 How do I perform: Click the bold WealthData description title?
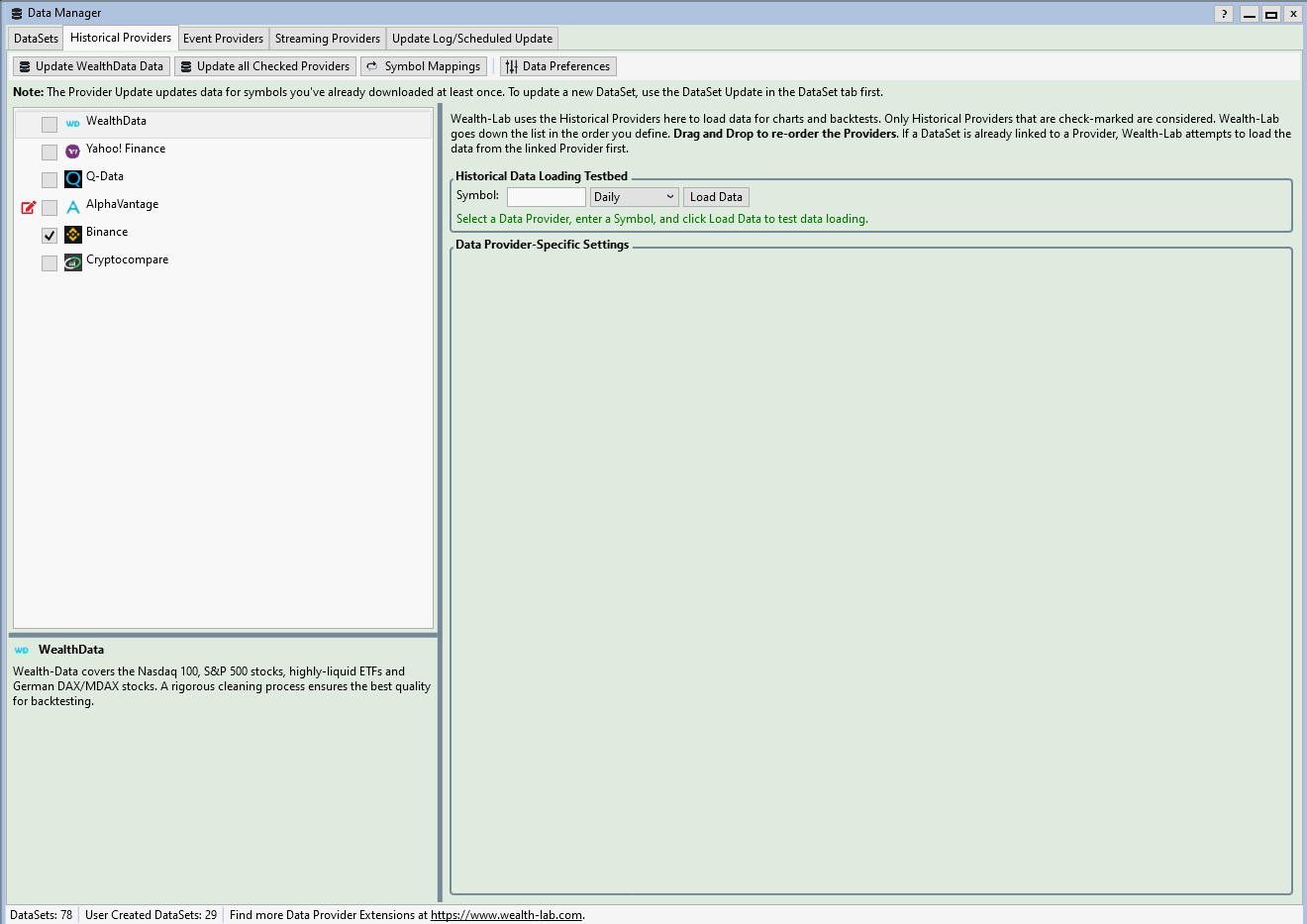[71, 650]
